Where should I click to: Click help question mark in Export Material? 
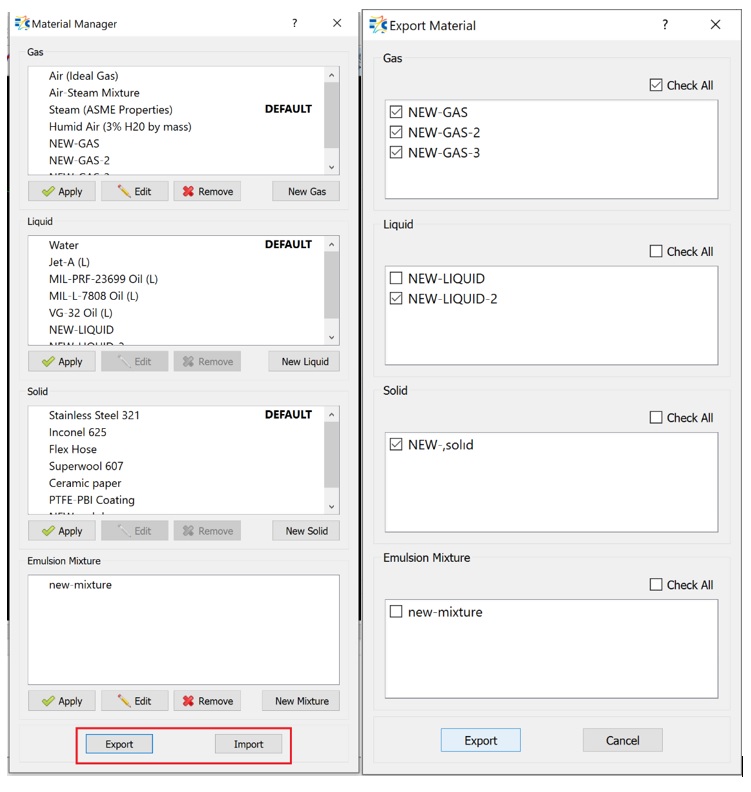(x=665, y=25)
